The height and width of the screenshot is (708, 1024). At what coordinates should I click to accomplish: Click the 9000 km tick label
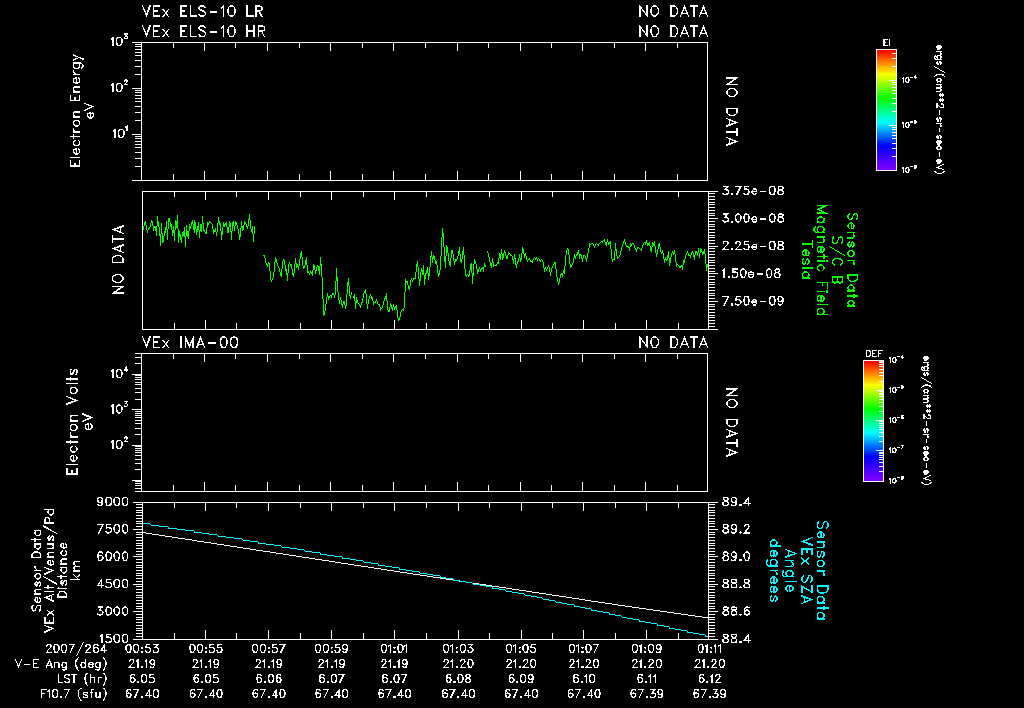coord(112,502)
